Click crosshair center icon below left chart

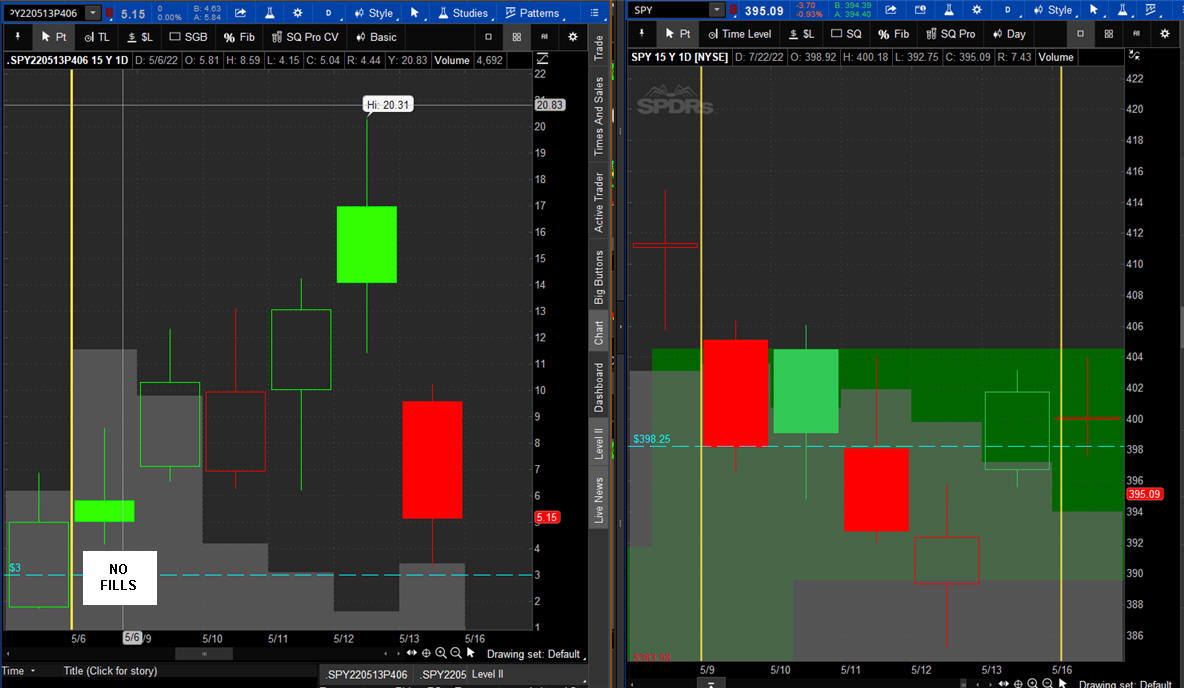426,653
